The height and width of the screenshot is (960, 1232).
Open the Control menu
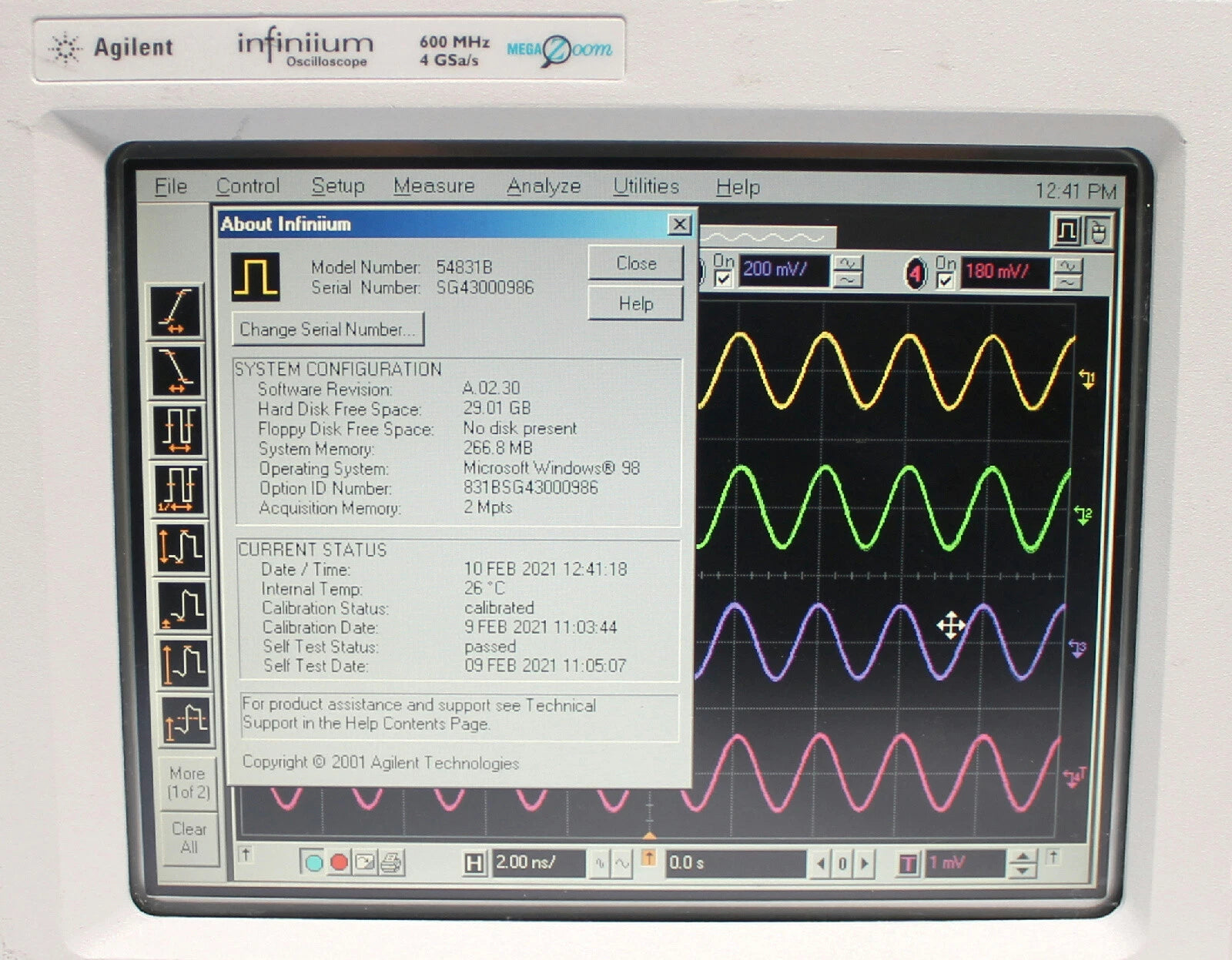coord(247,186)
